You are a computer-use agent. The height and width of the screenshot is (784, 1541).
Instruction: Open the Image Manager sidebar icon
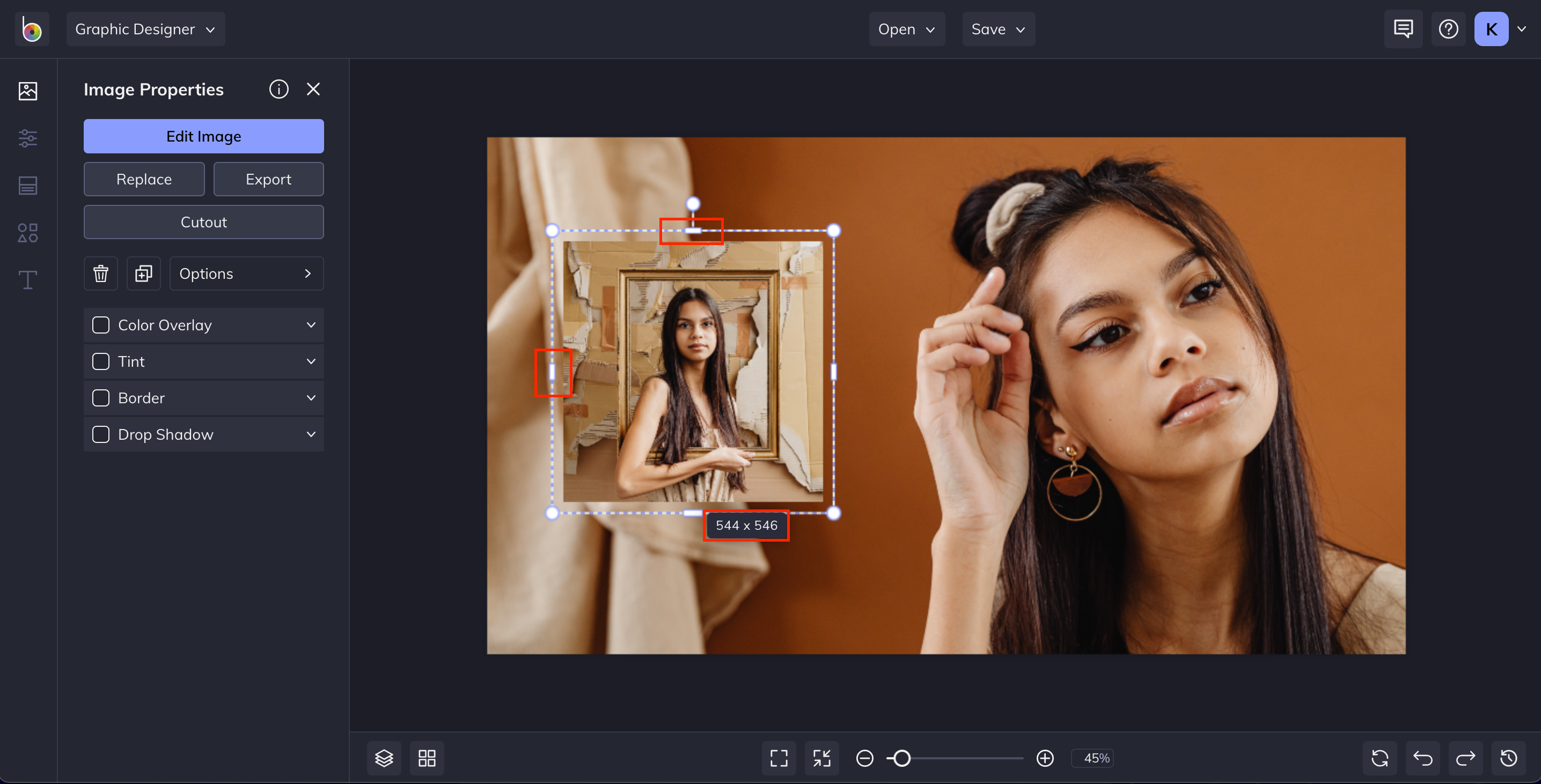[27, 91]
